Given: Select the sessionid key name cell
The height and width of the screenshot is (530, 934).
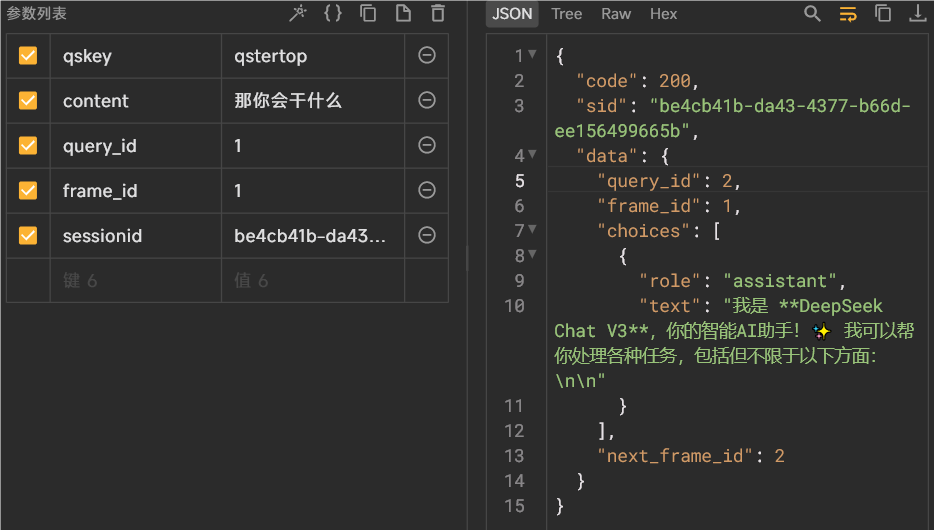Looking at the screenshot, I should pyautogui.click(x=136, y=236).
